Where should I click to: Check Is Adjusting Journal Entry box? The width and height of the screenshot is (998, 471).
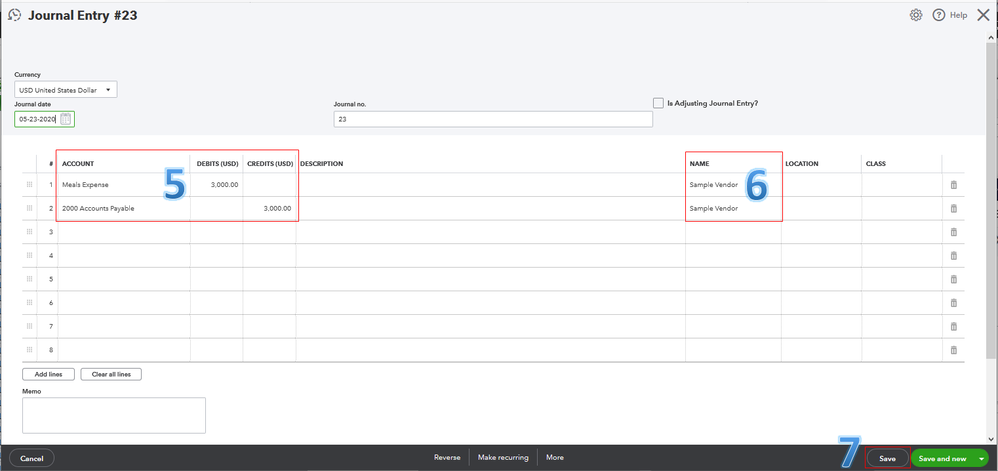click(x=658, y=102)
